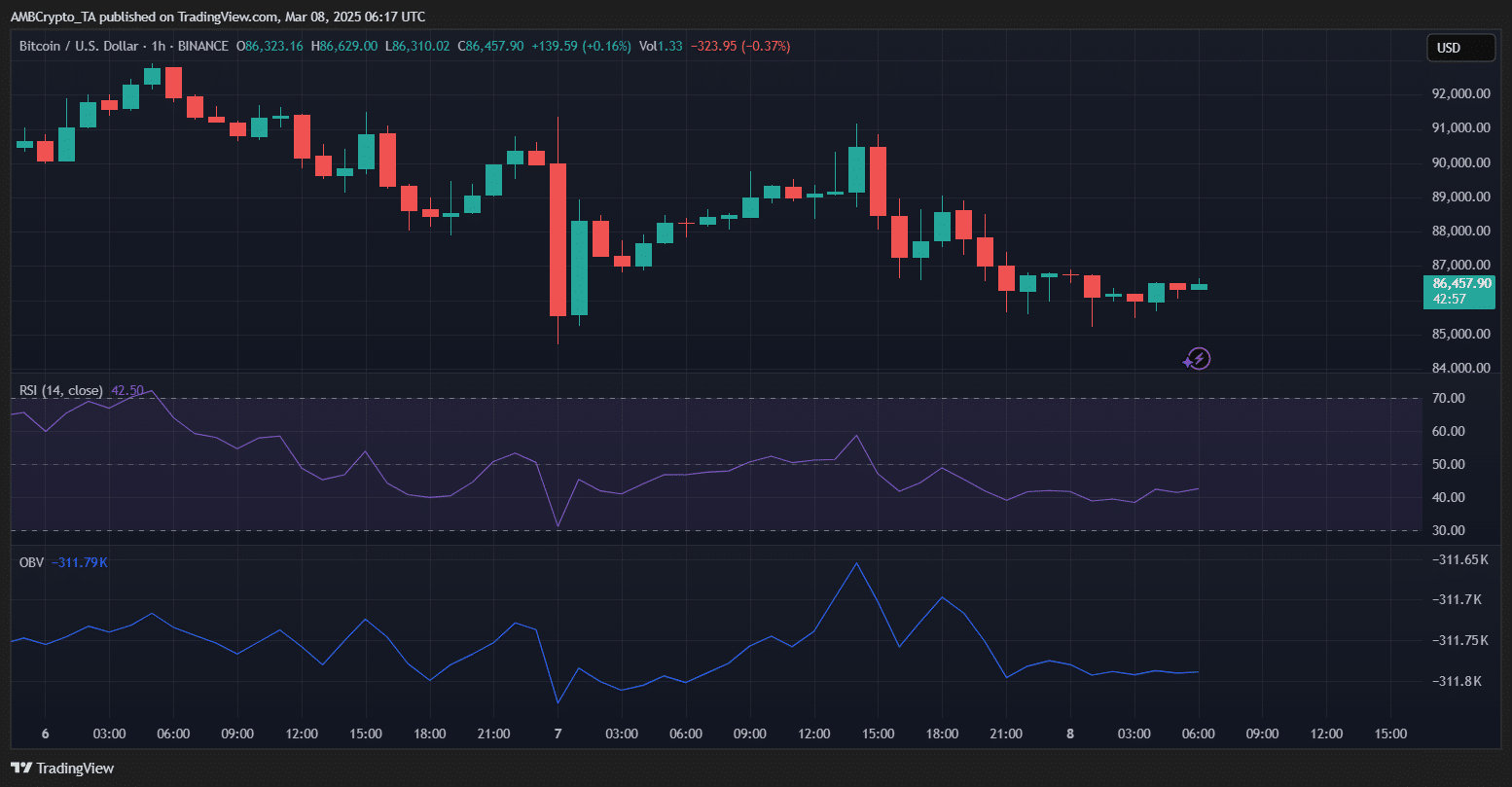Viewport: 1512px width, 787px height.
Task: Select the highest peak of the OBV line
Action: tap(856, 563)
